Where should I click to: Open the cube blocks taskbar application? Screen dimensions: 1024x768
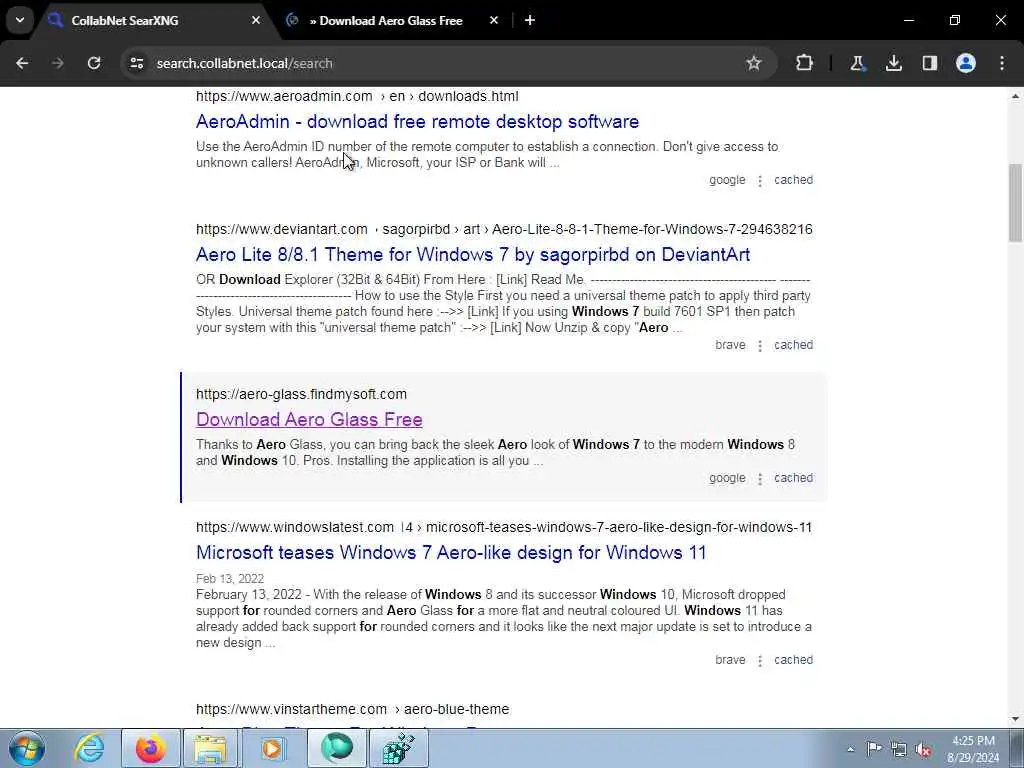[x=399, y=748]
